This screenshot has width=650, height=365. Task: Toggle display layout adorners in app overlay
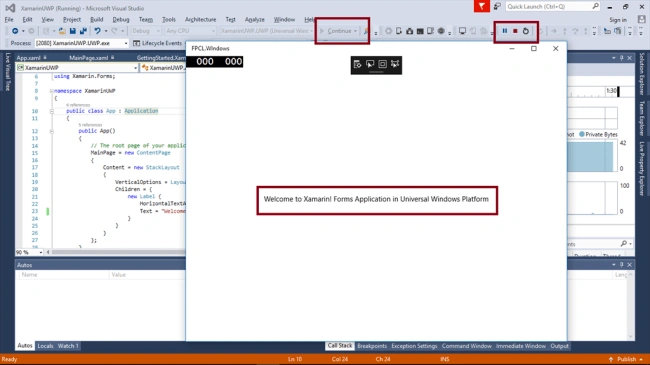pyautogui.click(x=382, y=64)
